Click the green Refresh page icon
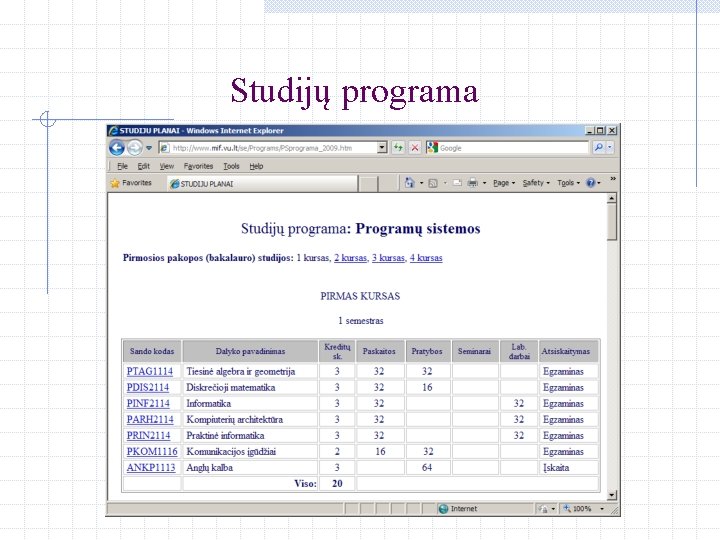This screenshot has height=540, width=720. 398,148
